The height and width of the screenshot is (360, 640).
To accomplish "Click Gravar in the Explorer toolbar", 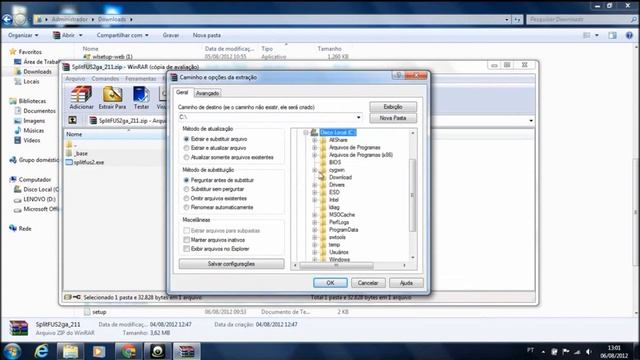I will (171, 36).
